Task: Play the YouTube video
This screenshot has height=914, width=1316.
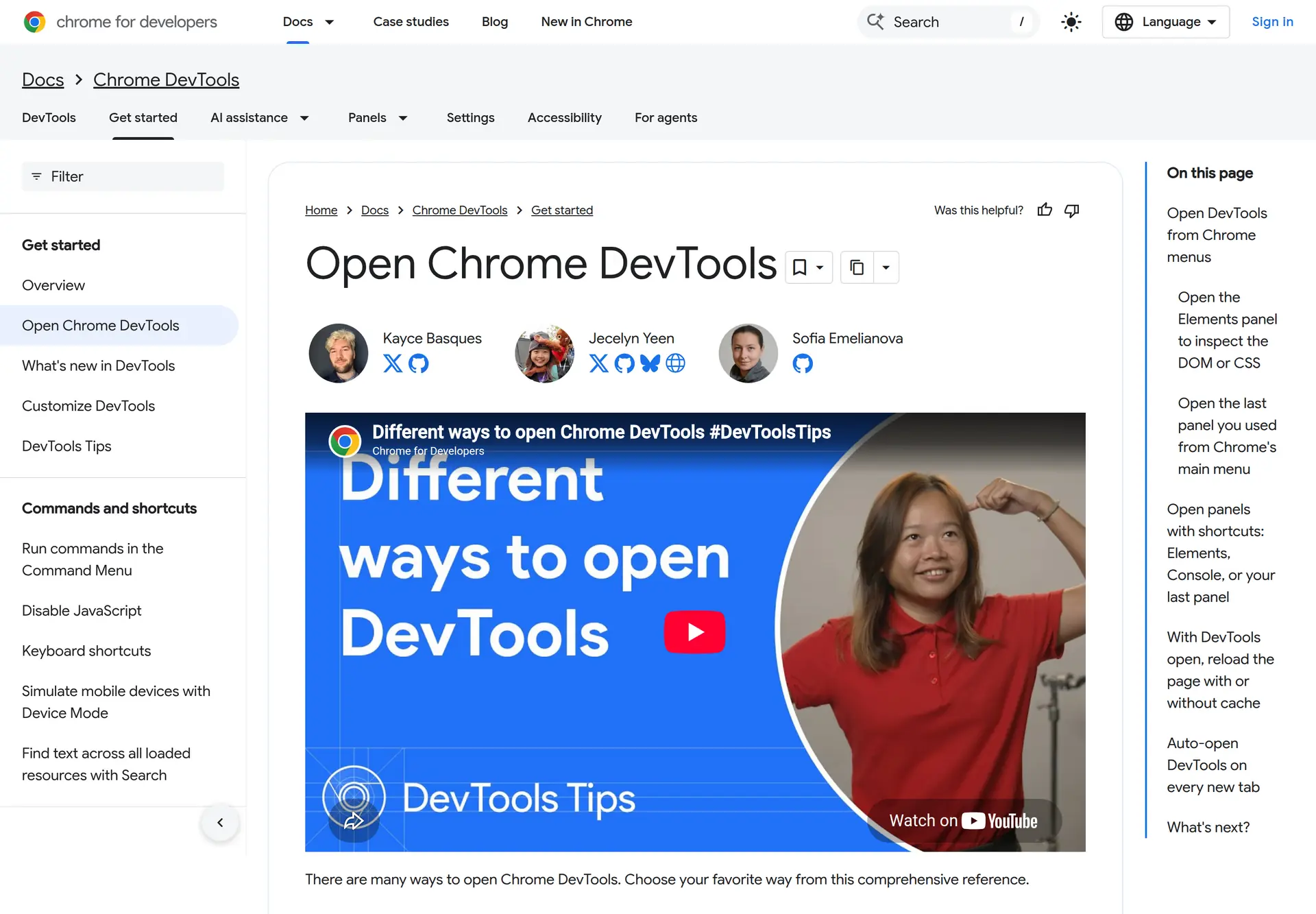Action: click(695, 632)
